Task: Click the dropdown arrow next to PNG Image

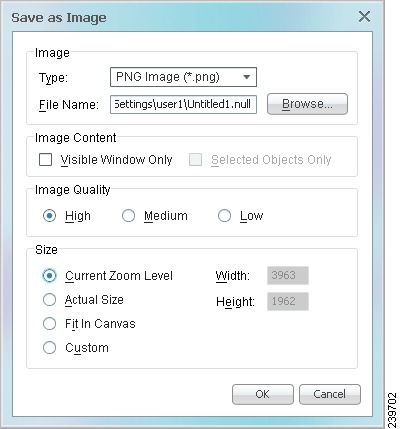Action: pyautogui.click(x=247, y=77)
